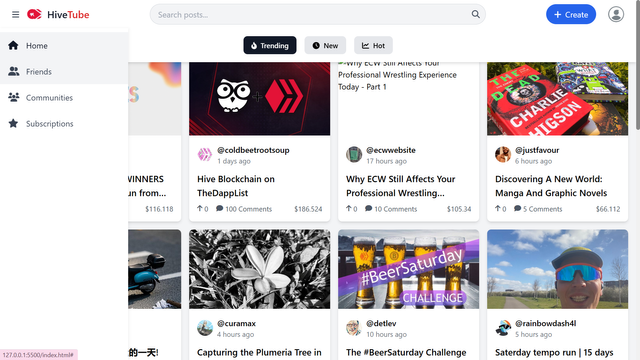640x360 pixels.
Task: Click the Charlie Higson book thumbnail
Action: (x=558, y=98)
